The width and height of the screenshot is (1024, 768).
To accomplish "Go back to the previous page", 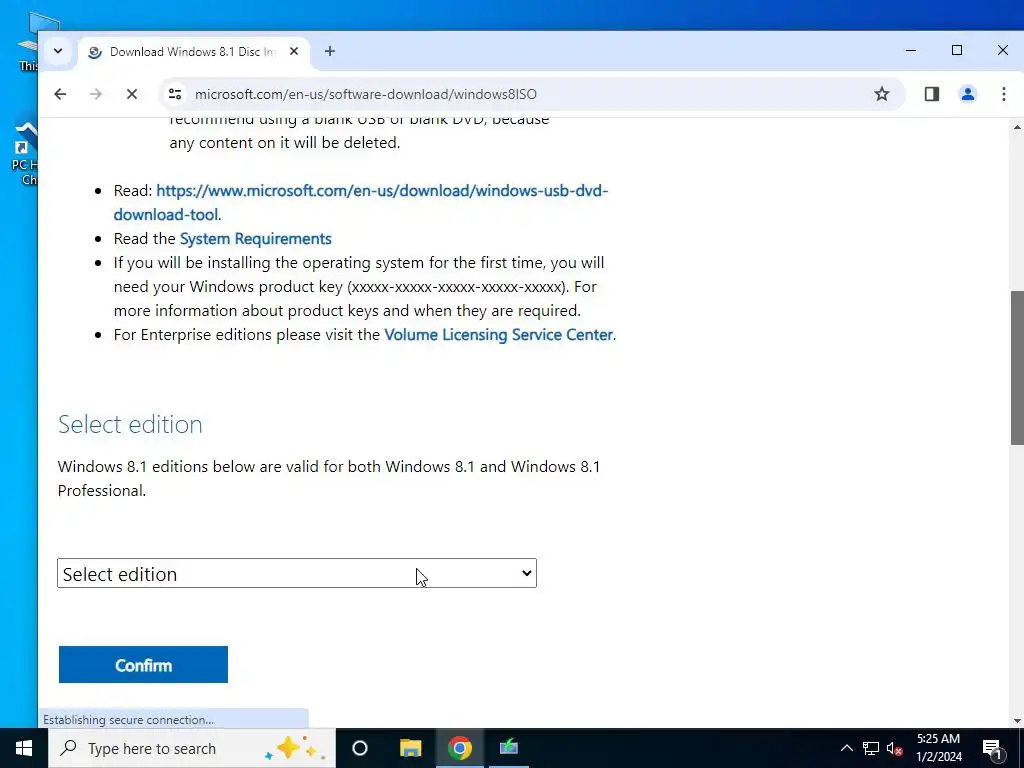I will point(60,94).
